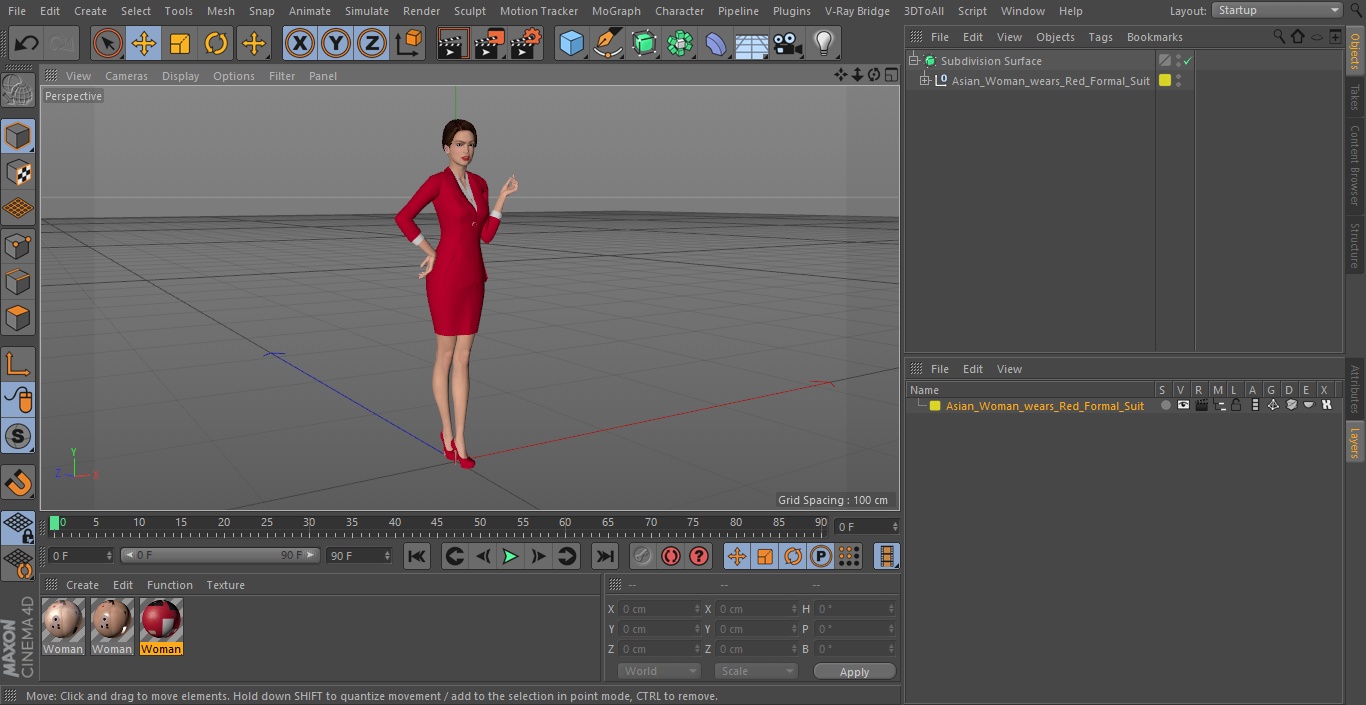The image size is (1366, 705).
Task: Open the Content Browser side tab
Action: point(1355,165)
